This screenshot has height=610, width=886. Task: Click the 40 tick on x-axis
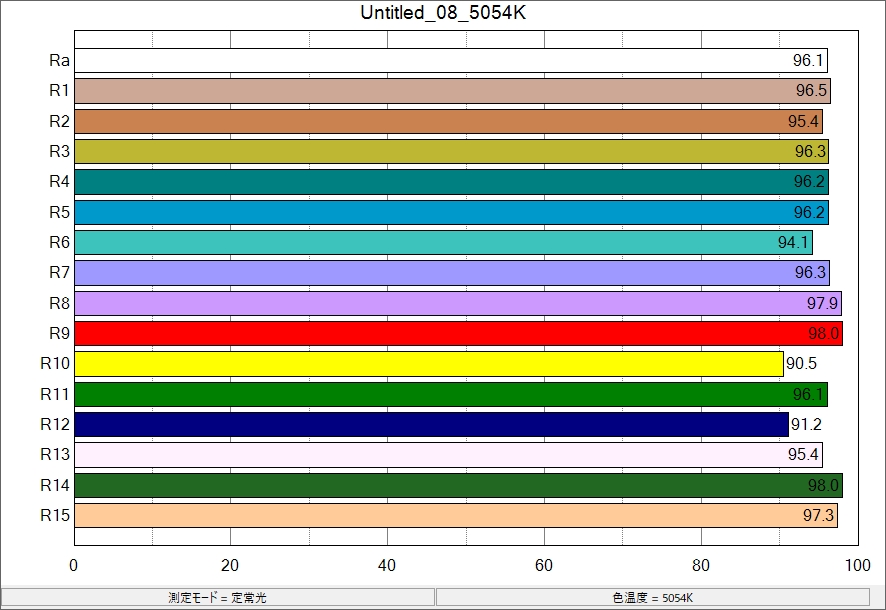click(387, 565)
